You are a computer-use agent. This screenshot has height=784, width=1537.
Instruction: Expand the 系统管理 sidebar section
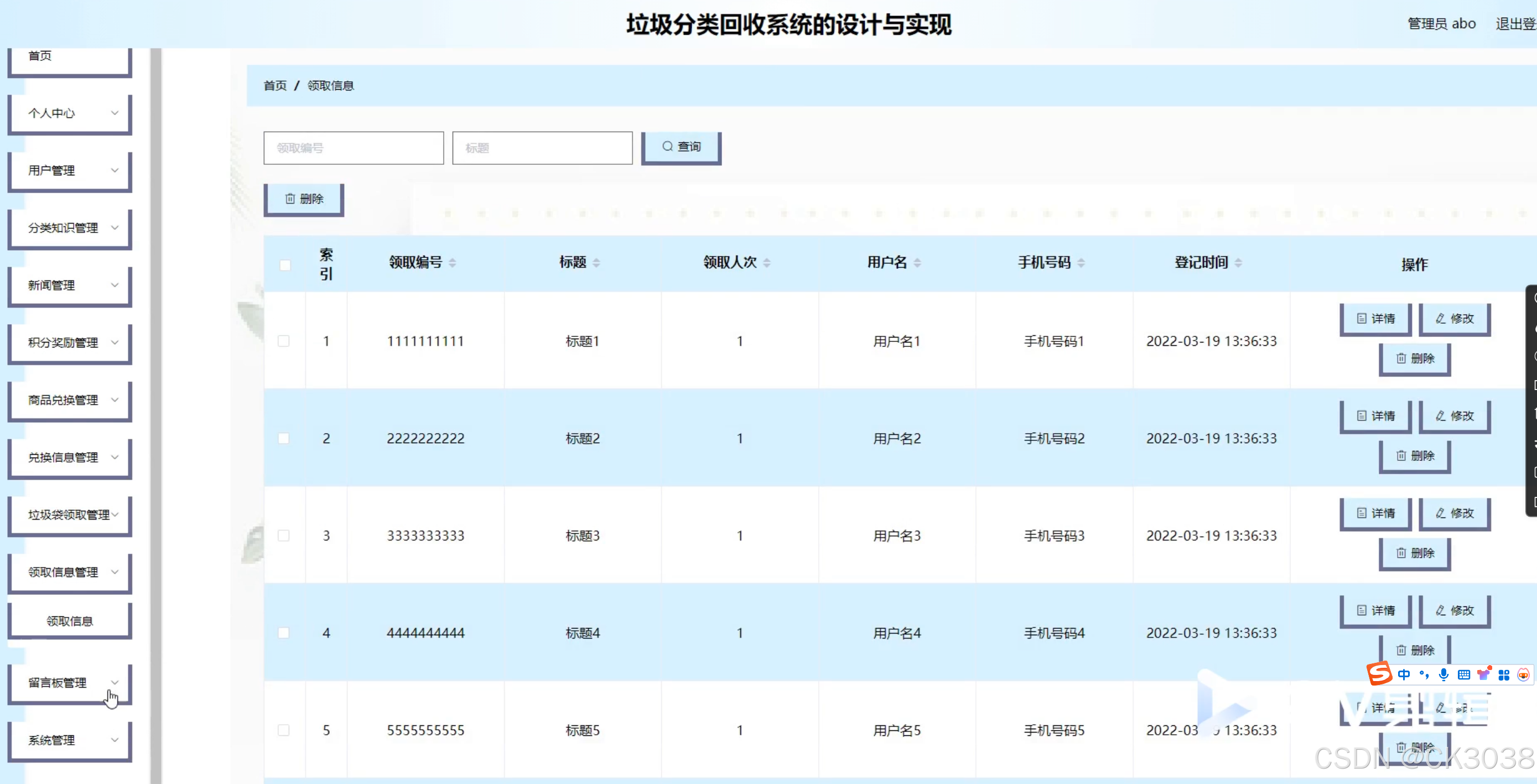click(70, 740)
